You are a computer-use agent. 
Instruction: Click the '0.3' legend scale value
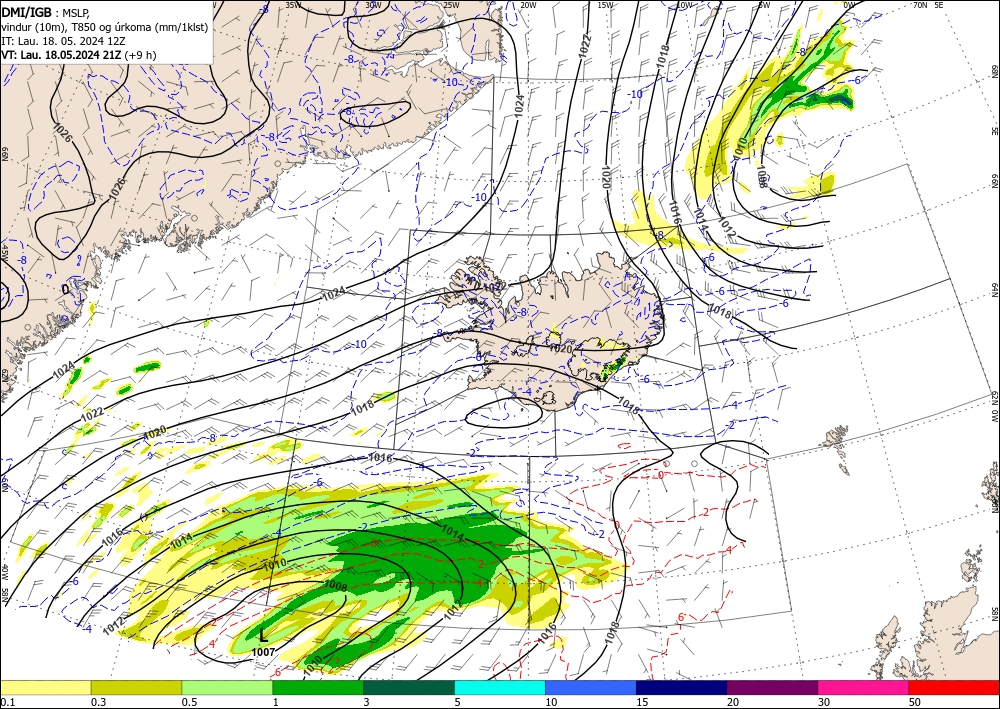[x=98, y=702]
